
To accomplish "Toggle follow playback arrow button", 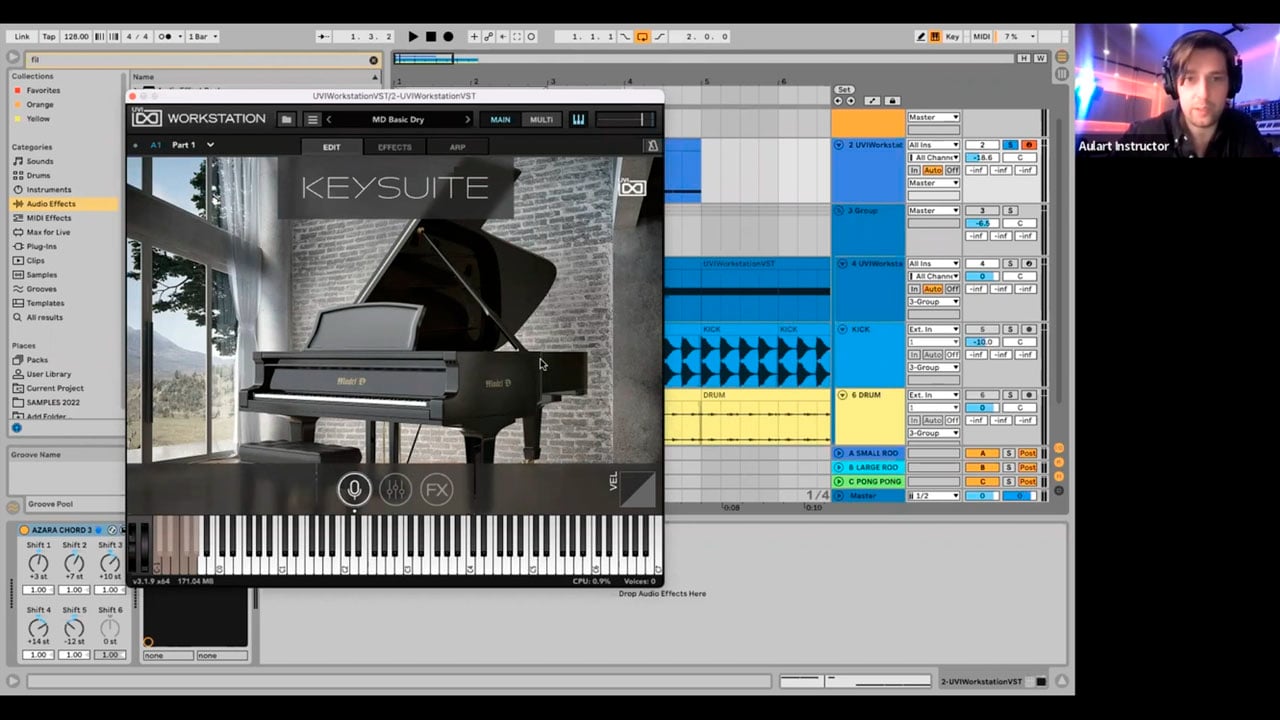I will (323, 36).
